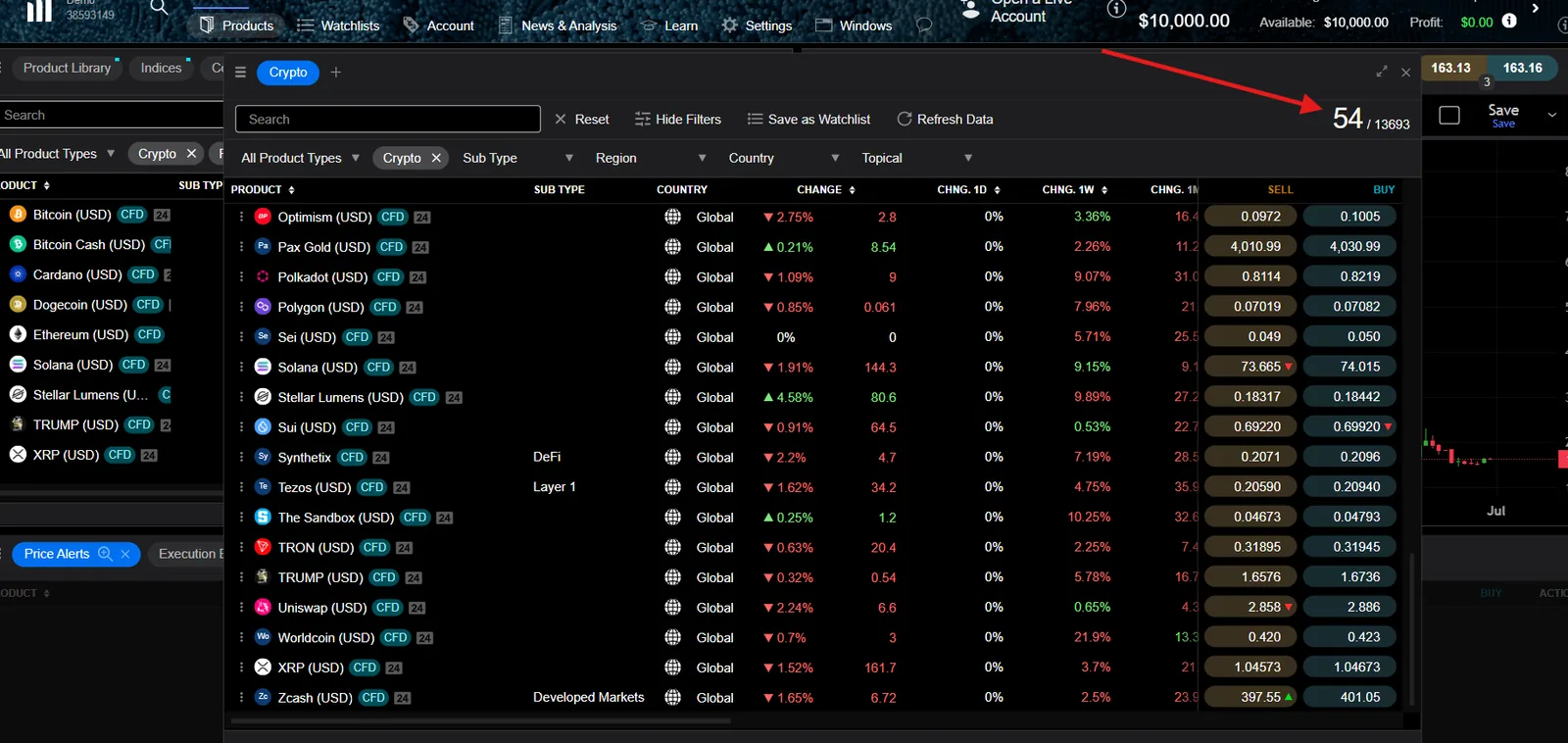Click buy price 4,030.99 for Pax Gold
This screenshot has height=743, width=1568.
pyautogui.click(x=1348, y=246)
